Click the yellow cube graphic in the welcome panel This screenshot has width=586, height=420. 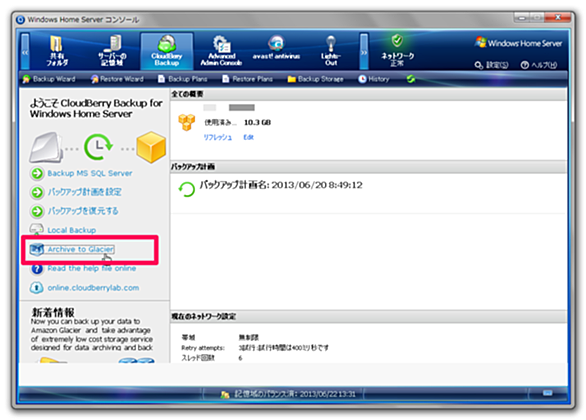point(151,147)
